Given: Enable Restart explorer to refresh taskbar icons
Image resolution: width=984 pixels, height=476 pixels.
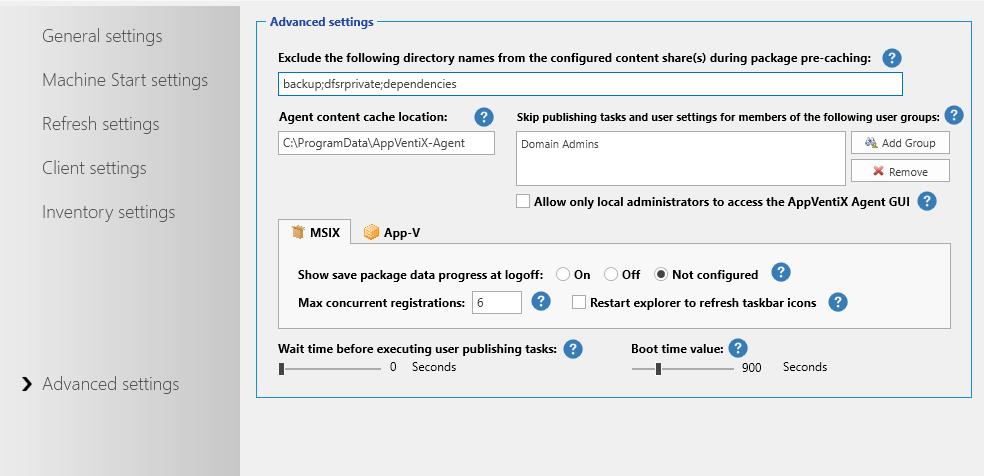Looking at the screenshot, I should [579, 303].
